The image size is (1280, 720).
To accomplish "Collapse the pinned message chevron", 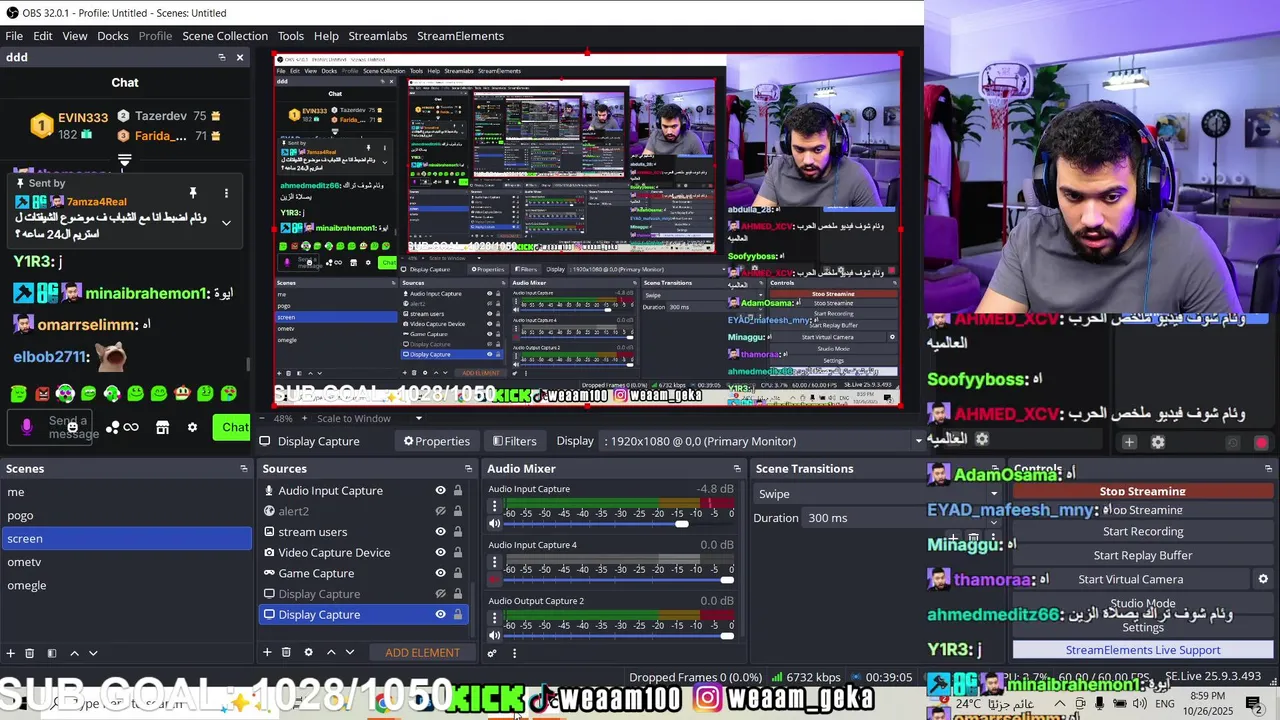I will pos(226,223).
